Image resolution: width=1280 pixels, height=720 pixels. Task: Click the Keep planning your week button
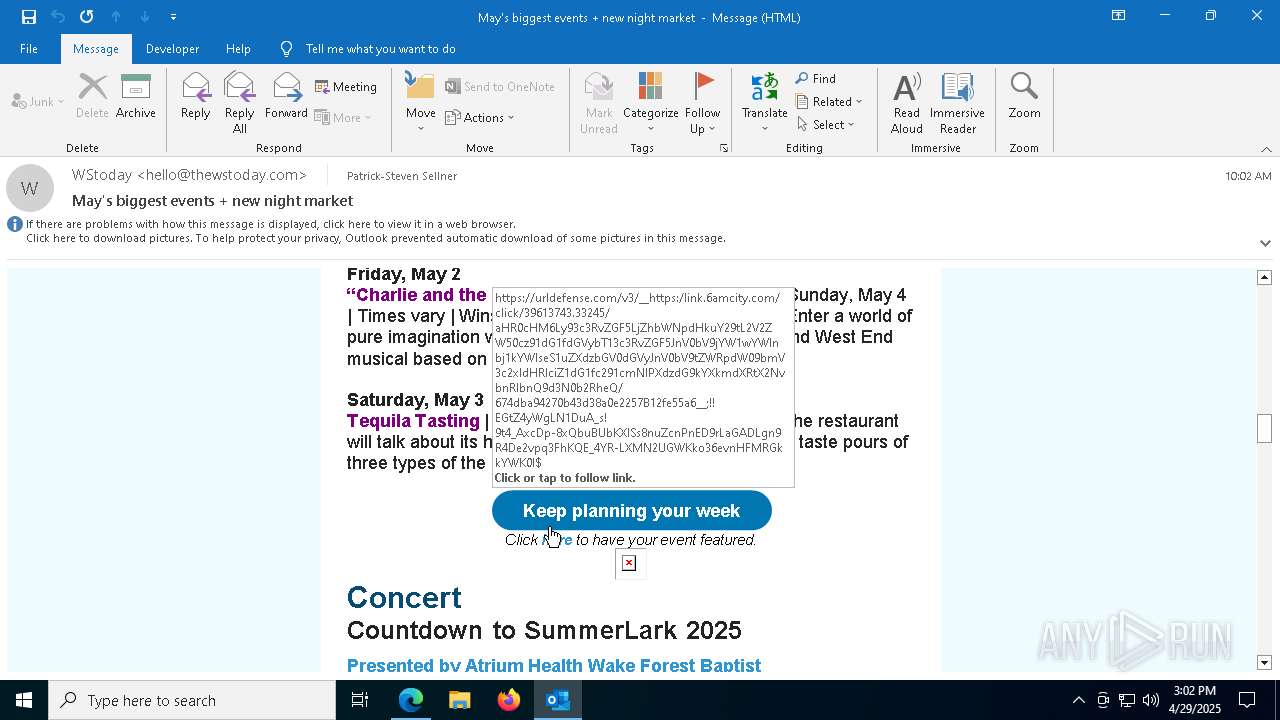click(632, 511)
